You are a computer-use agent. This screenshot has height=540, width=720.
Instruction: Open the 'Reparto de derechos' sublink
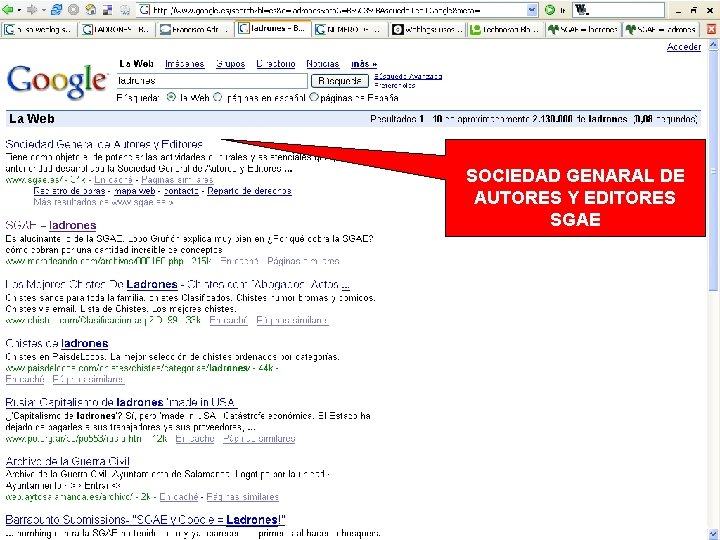click(x=249, y=191)
